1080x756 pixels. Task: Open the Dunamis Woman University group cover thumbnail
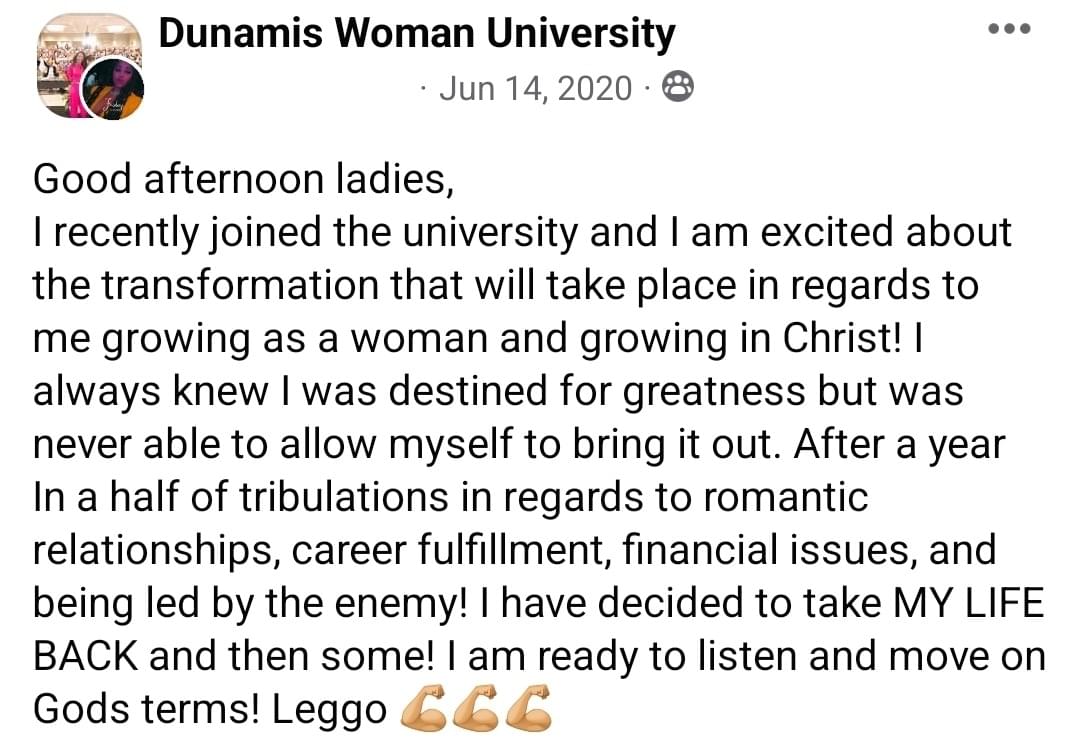pos(90,66)
